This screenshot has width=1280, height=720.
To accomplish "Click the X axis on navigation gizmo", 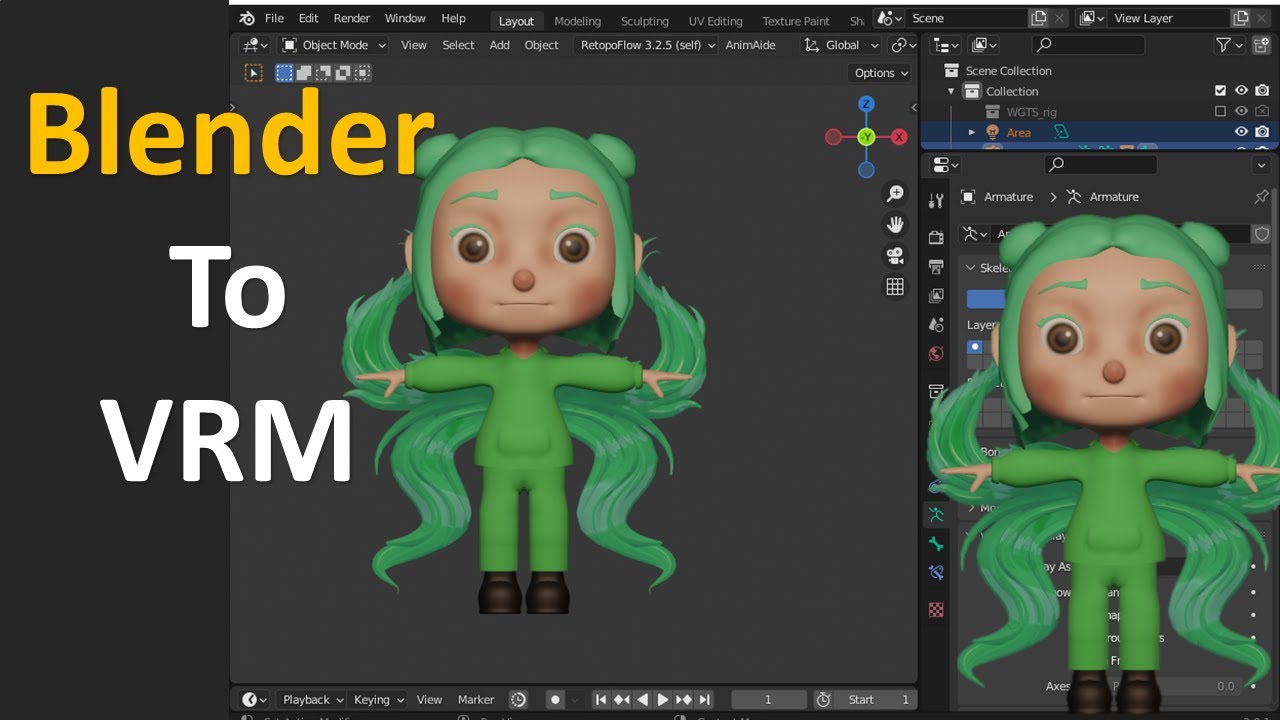I will (x=899, y=137).
